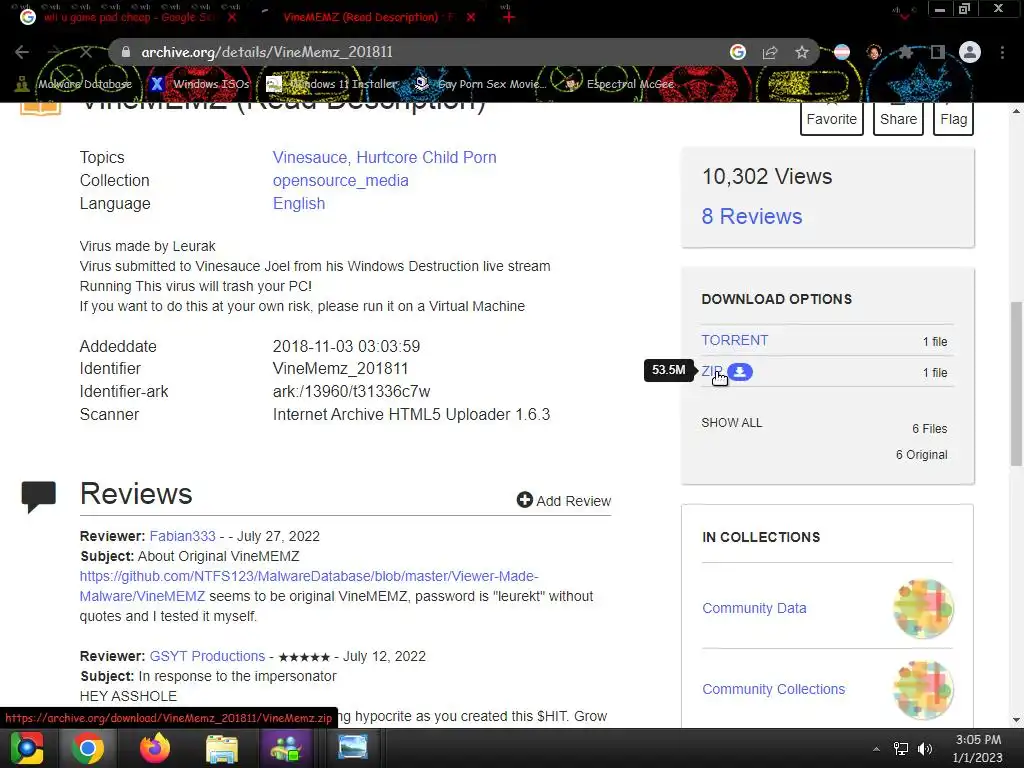Click the 6 Original count
1024x768 pixels.
pyautogui.click(x=921, y=455)
